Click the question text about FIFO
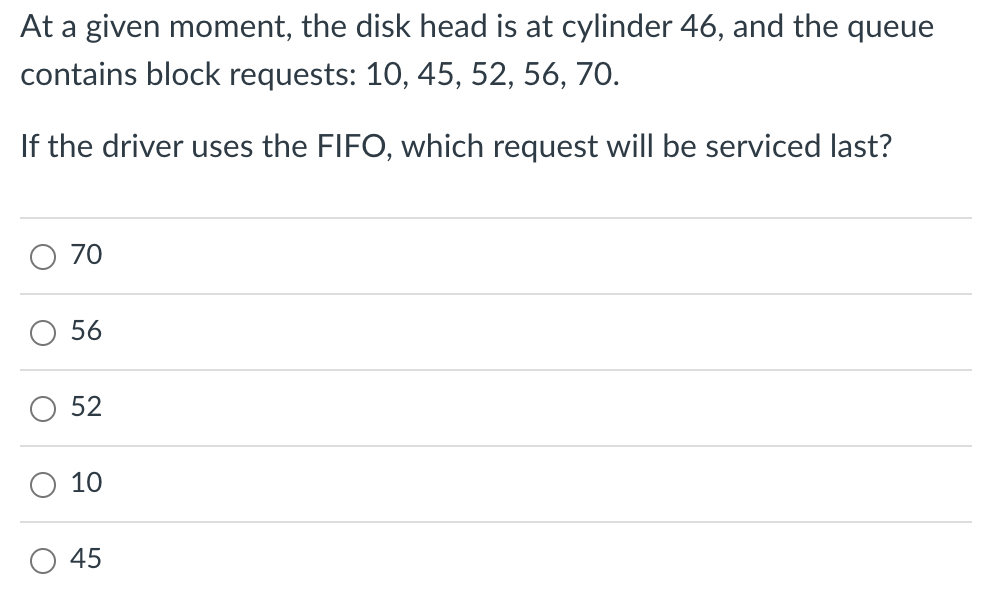The width and height of the screenshot is (992, 612). 456,146
